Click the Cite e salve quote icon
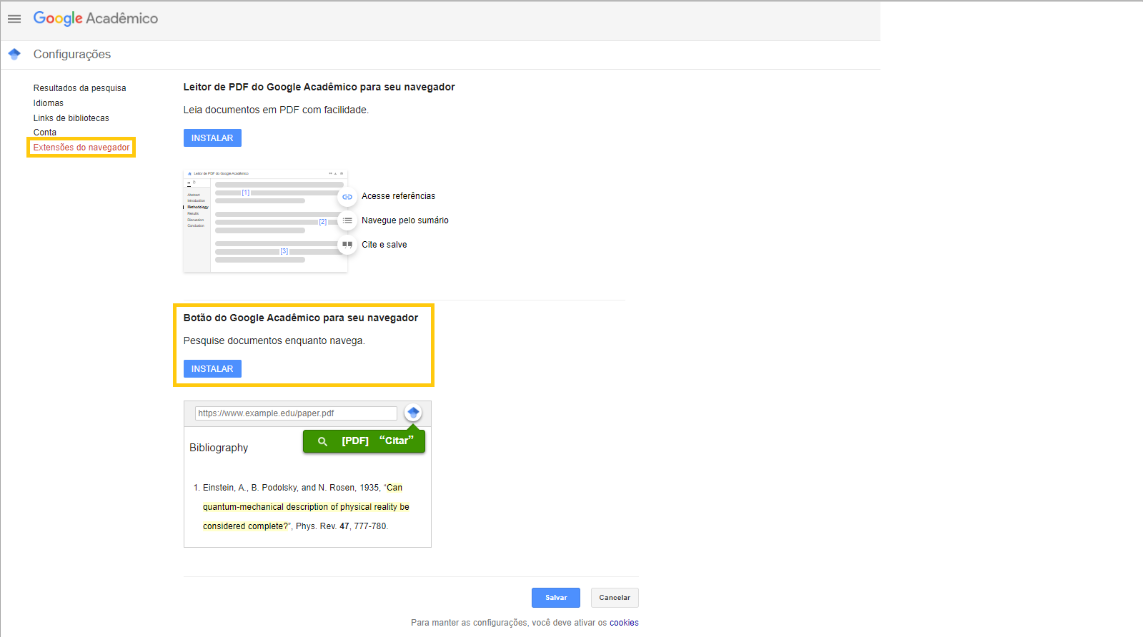This screenshot has width=1143, height=637. 347,245
